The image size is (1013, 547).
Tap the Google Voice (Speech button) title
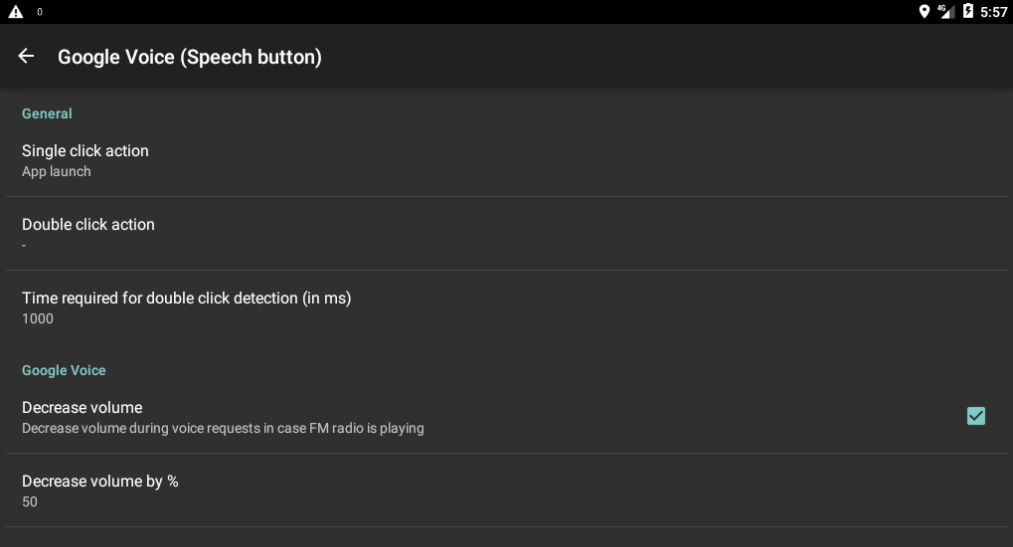(190, 57)
